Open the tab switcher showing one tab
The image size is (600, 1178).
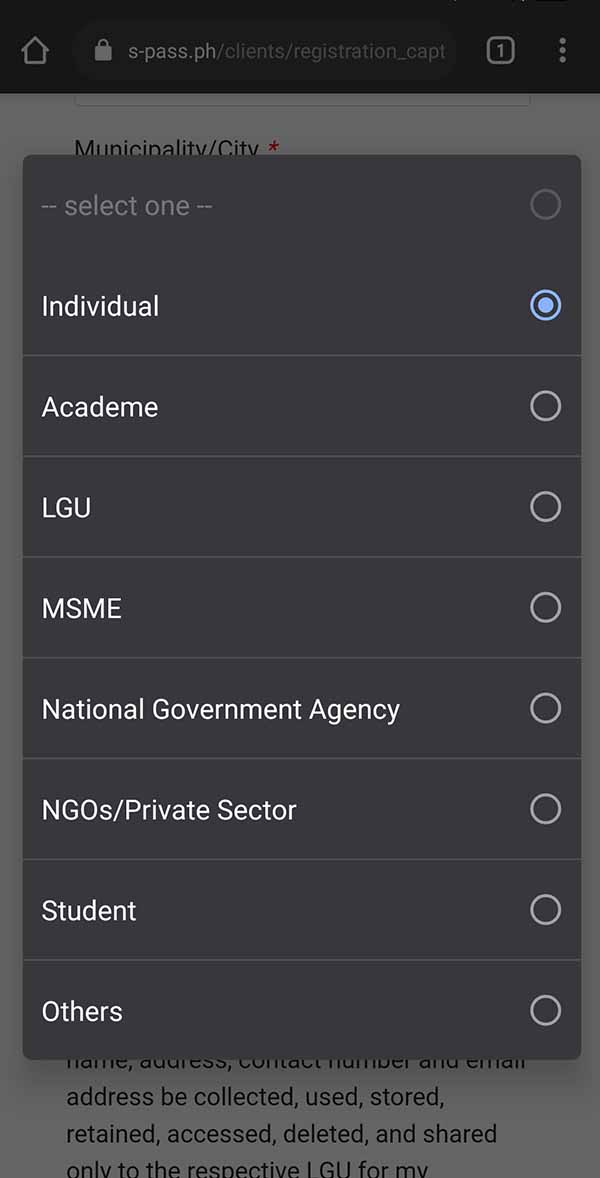pyautogui.click(x=500, y=49)
